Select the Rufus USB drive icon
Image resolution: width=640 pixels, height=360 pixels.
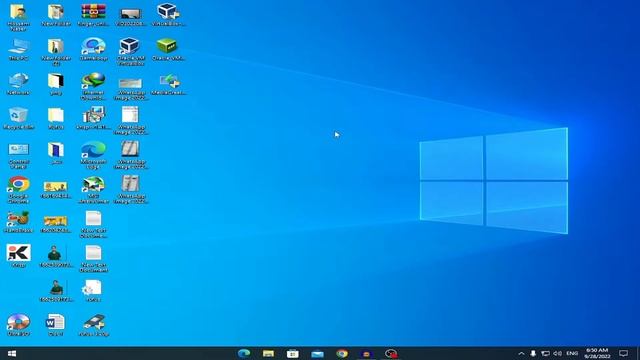point(93,324)
